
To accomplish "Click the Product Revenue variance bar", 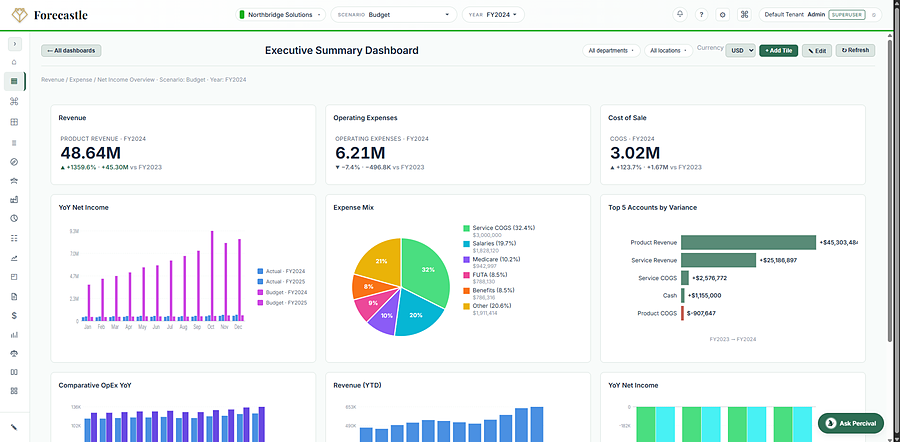I will (x=748, y=242).
